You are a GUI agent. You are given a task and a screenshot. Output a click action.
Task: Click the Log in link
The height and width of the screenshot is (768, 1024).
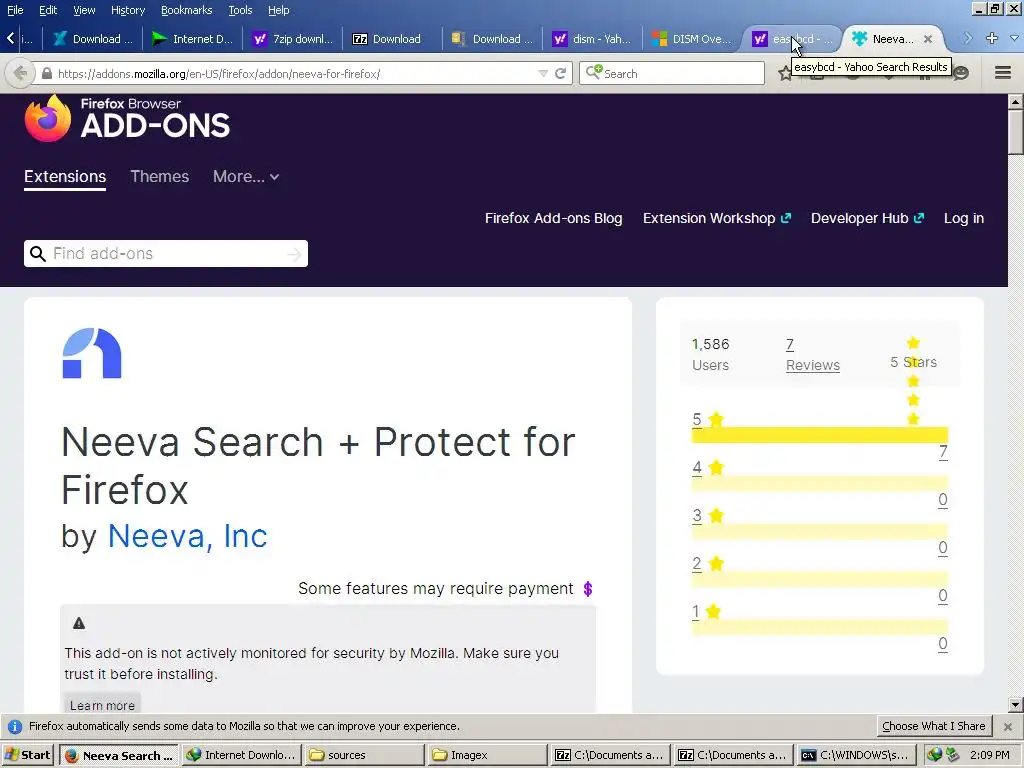963,218
